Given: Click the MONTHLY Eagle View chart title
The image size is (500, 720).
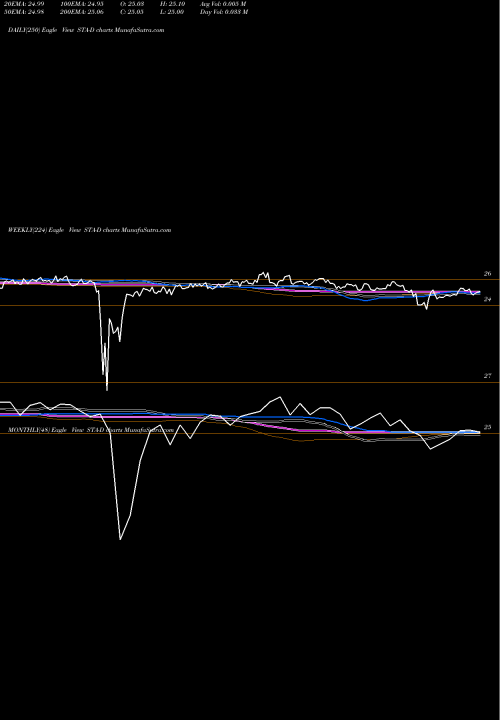Looking at the screenshot, I should click(91, 430).
